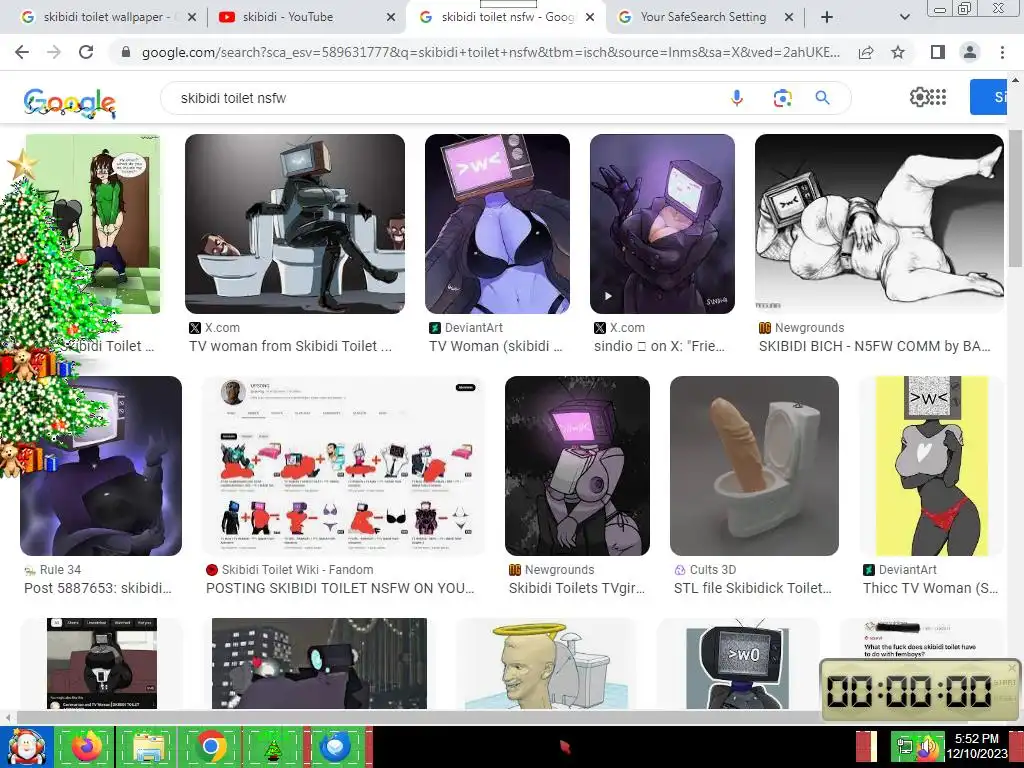
Task: Click the 00:00:00 timer widget
Action: [x=920, y=691]
